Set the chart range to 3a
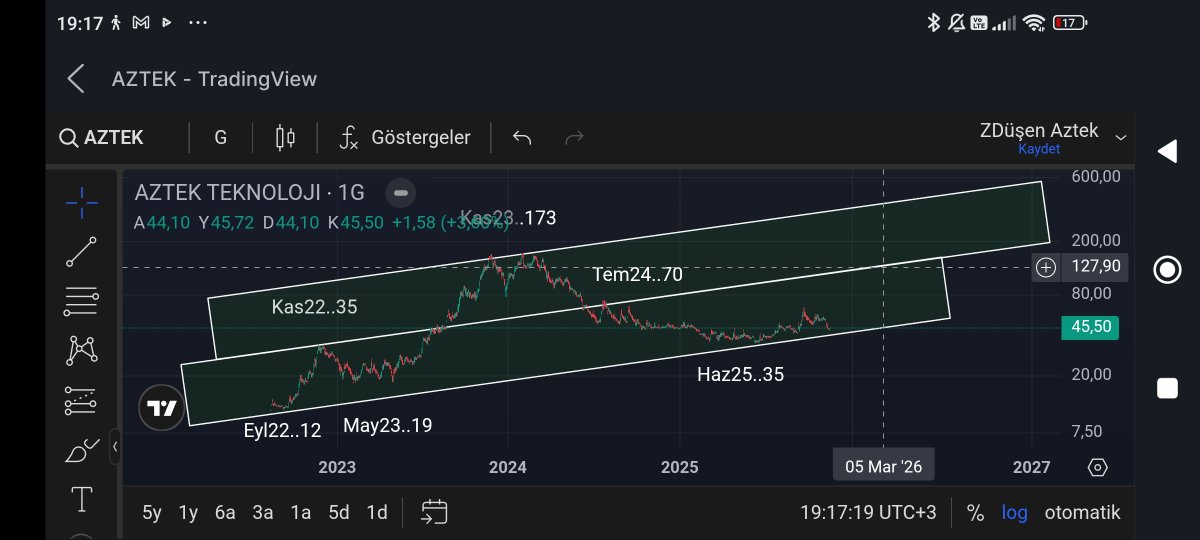 [x=263, y=513]
